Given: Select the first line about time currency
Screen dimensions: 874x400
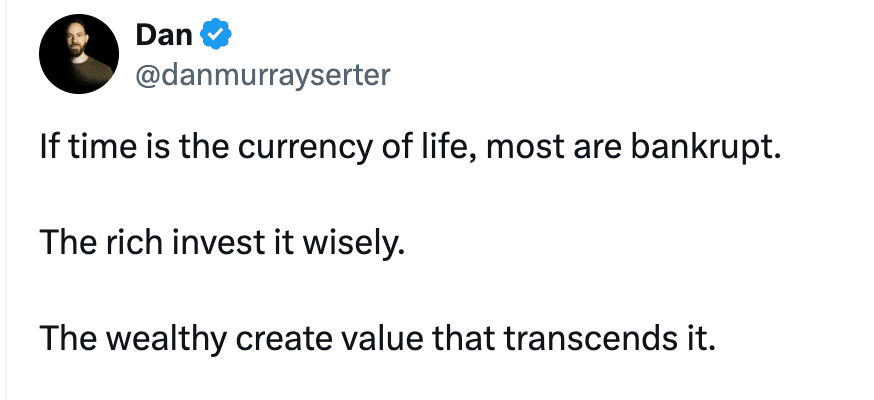Looking at the screenshot, I should click(410, 147).
